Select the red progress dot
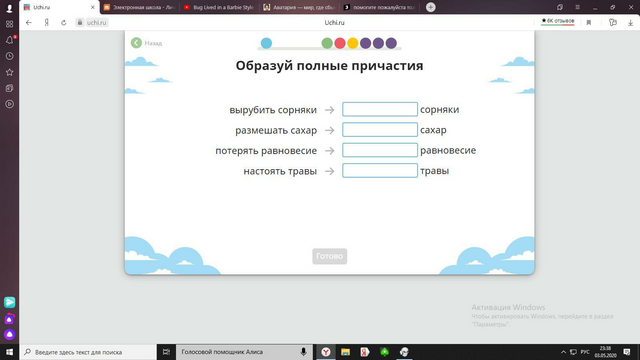 (x=340, y=43)
